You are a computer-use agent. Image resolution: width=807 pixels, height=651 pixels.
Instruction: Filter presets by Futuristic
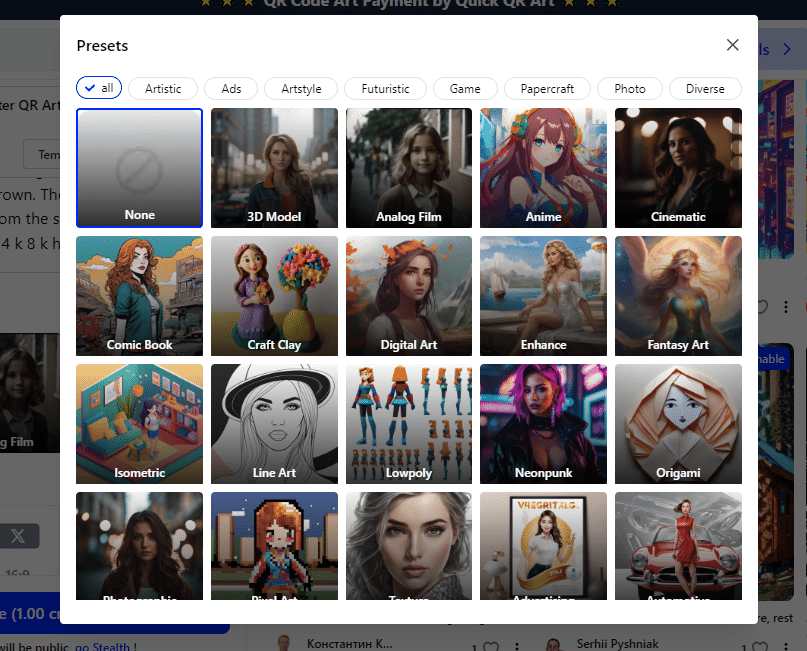(x=385, y=89)
